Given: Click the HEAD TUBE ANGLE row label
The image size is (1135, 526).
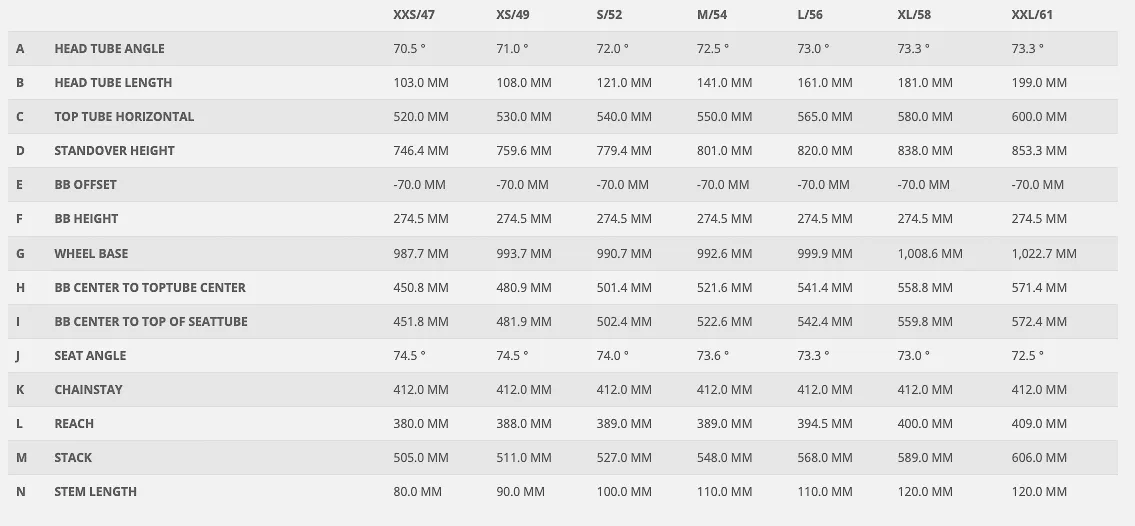Looking at the screenshot, I should (109, 49).
